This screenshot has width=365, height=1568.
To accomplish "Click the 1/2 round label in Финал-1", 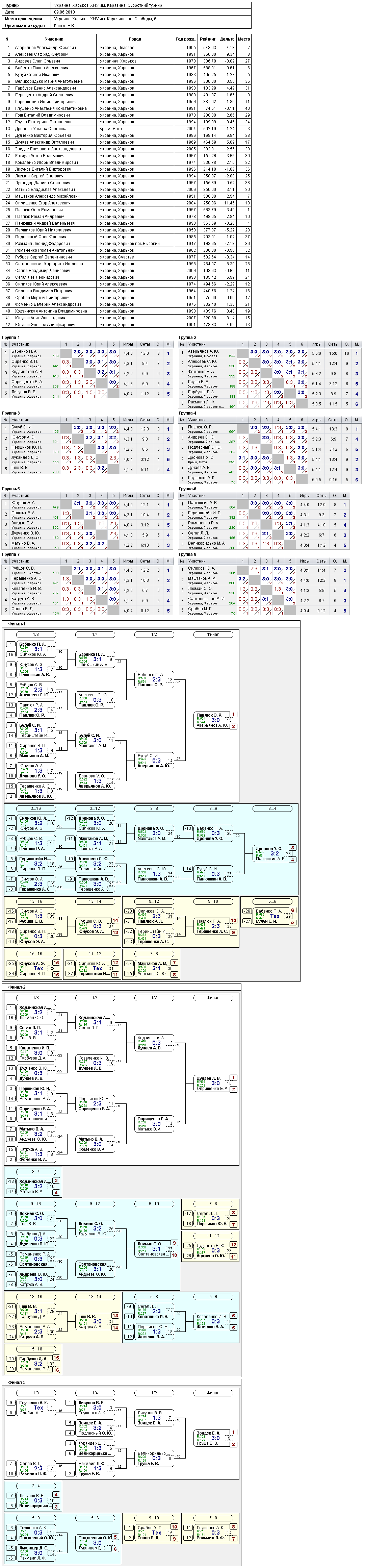I will (154, 634).
